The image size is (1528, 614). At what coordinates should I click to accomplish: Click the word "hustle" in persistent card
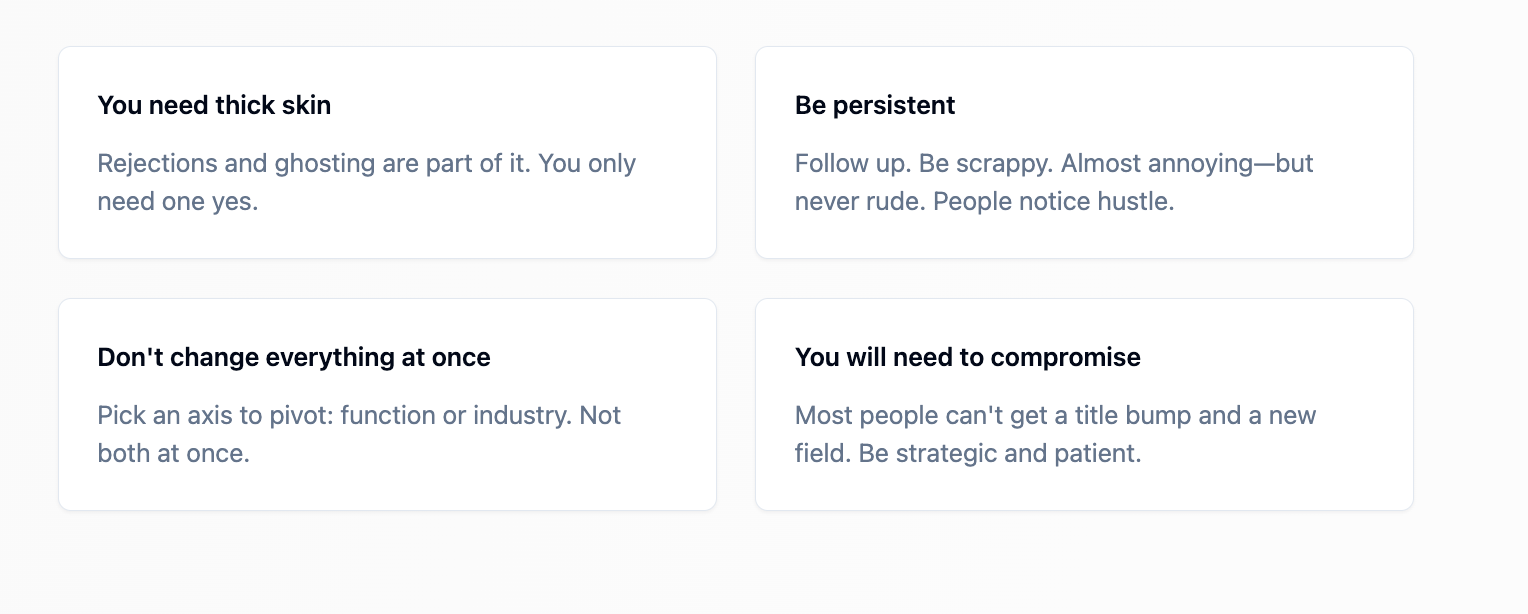(x=1138, y=201)
